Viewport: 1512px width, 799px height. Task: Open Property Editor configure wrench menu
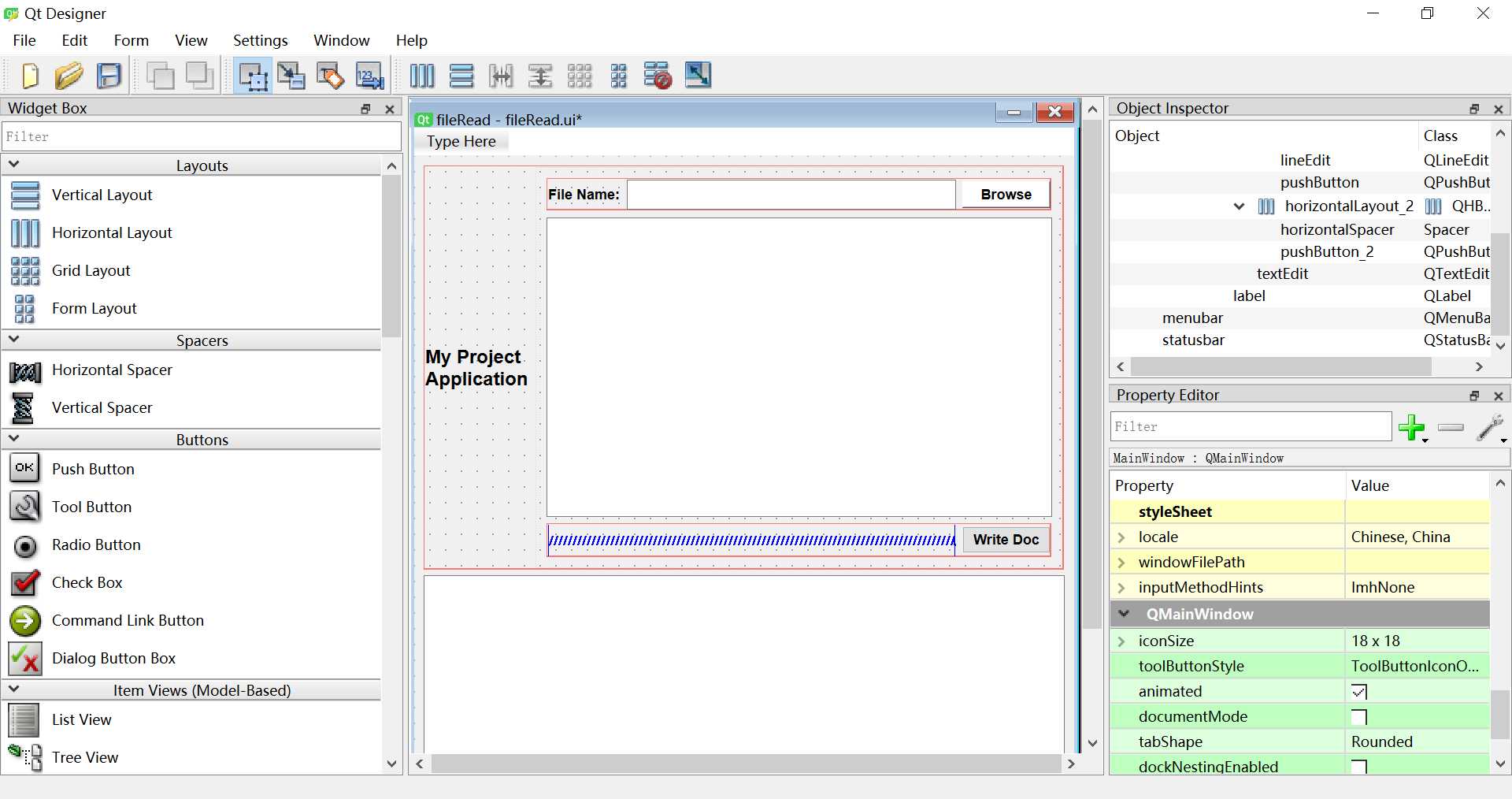[1491, 428]
